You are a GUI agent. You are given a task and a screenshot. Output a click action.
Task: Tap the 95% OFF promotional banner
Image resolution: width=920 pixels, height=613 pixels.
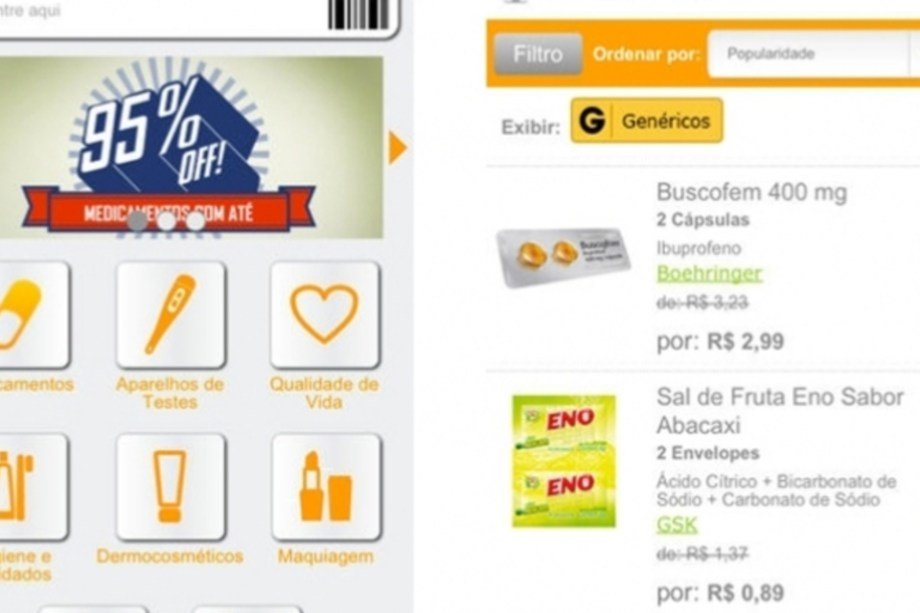point(191,147)
